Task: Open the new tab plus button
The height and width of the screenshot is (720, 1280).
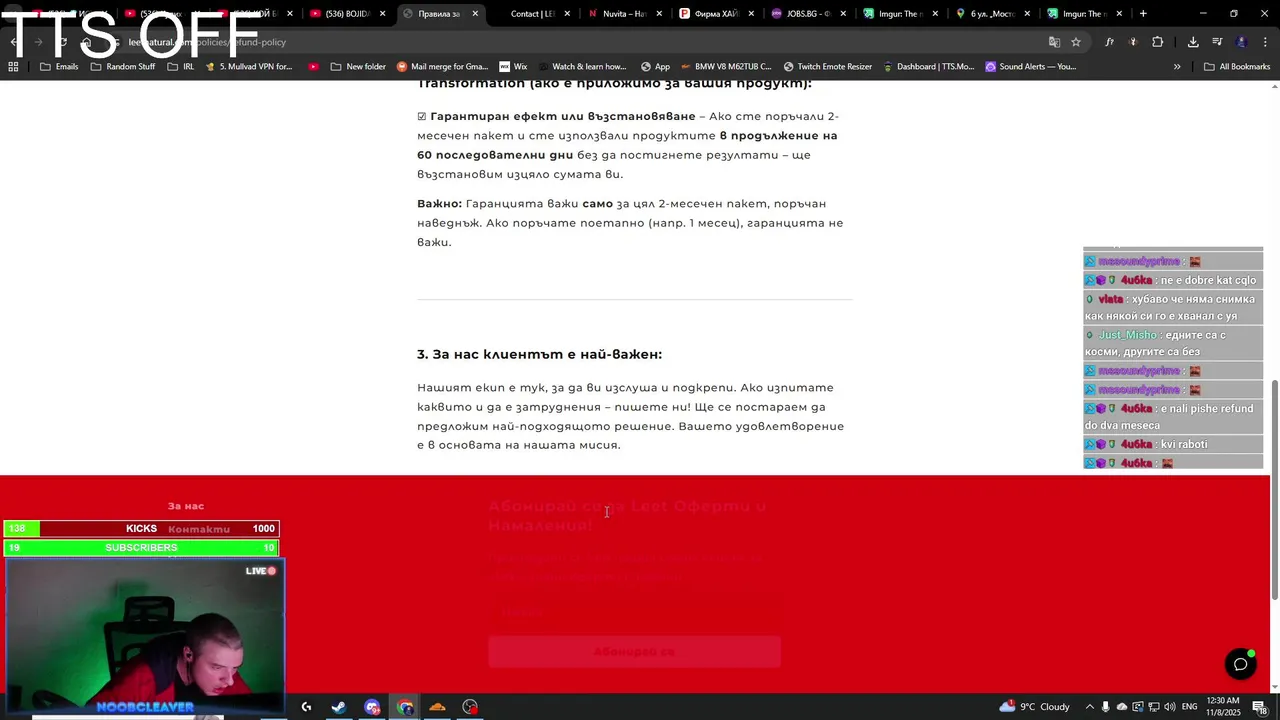Action: pos(1143,14)
